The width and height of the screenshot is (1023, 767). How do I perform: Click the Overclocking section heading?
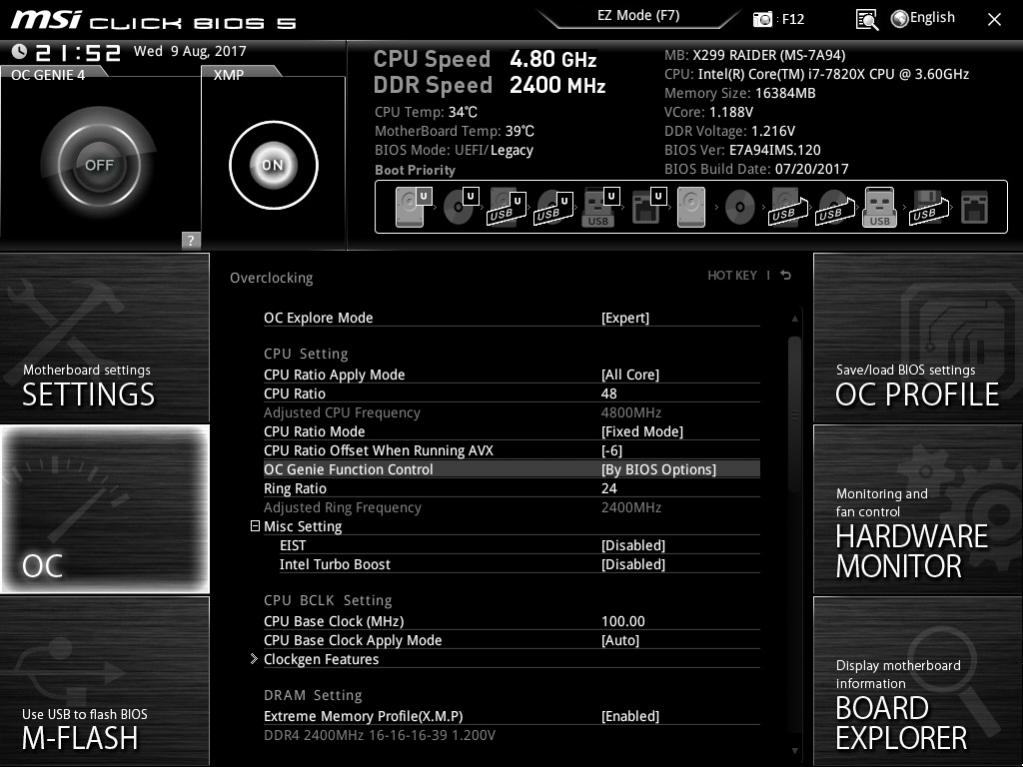(271, 278)
